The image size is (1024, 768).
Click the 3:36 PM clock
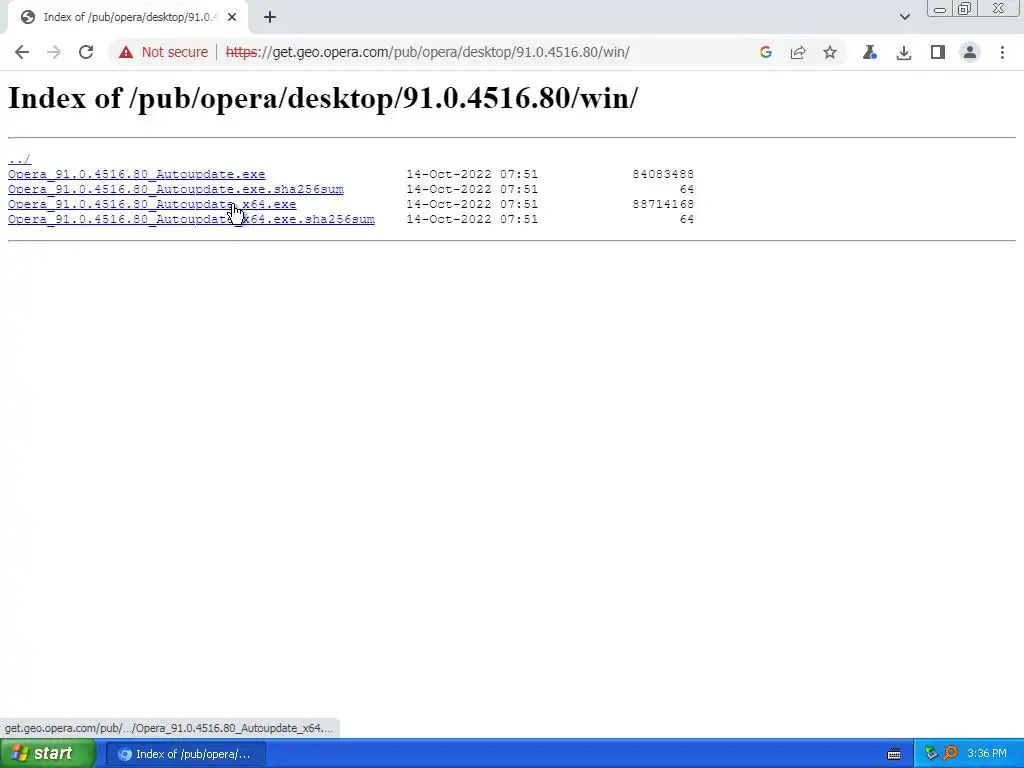(987, 754)
